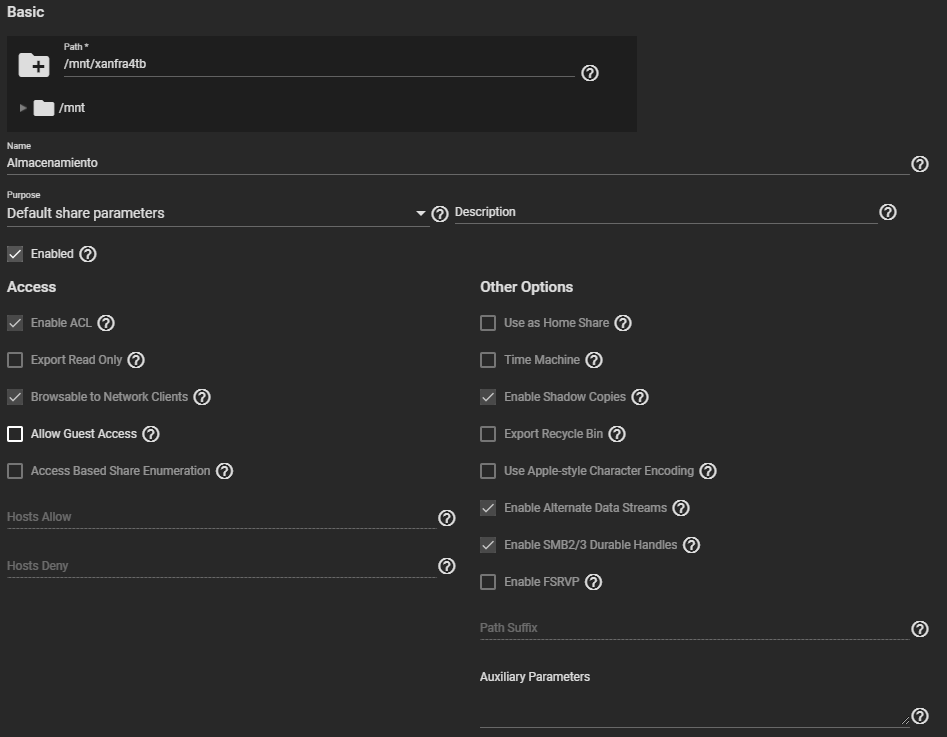947x737 pixels.
Task: Open help icon for Path Suffix
Action: pyautogui.click(x=919, y=629)
